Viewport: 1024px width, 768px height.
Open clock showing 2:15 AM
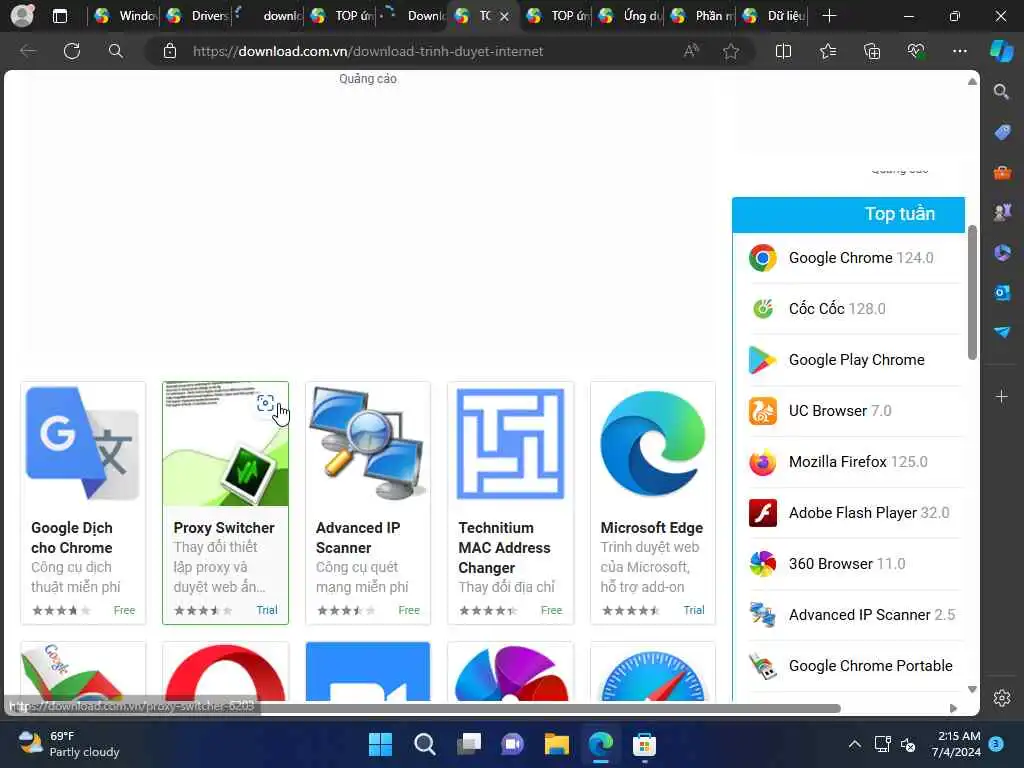[x=956, y=744]
